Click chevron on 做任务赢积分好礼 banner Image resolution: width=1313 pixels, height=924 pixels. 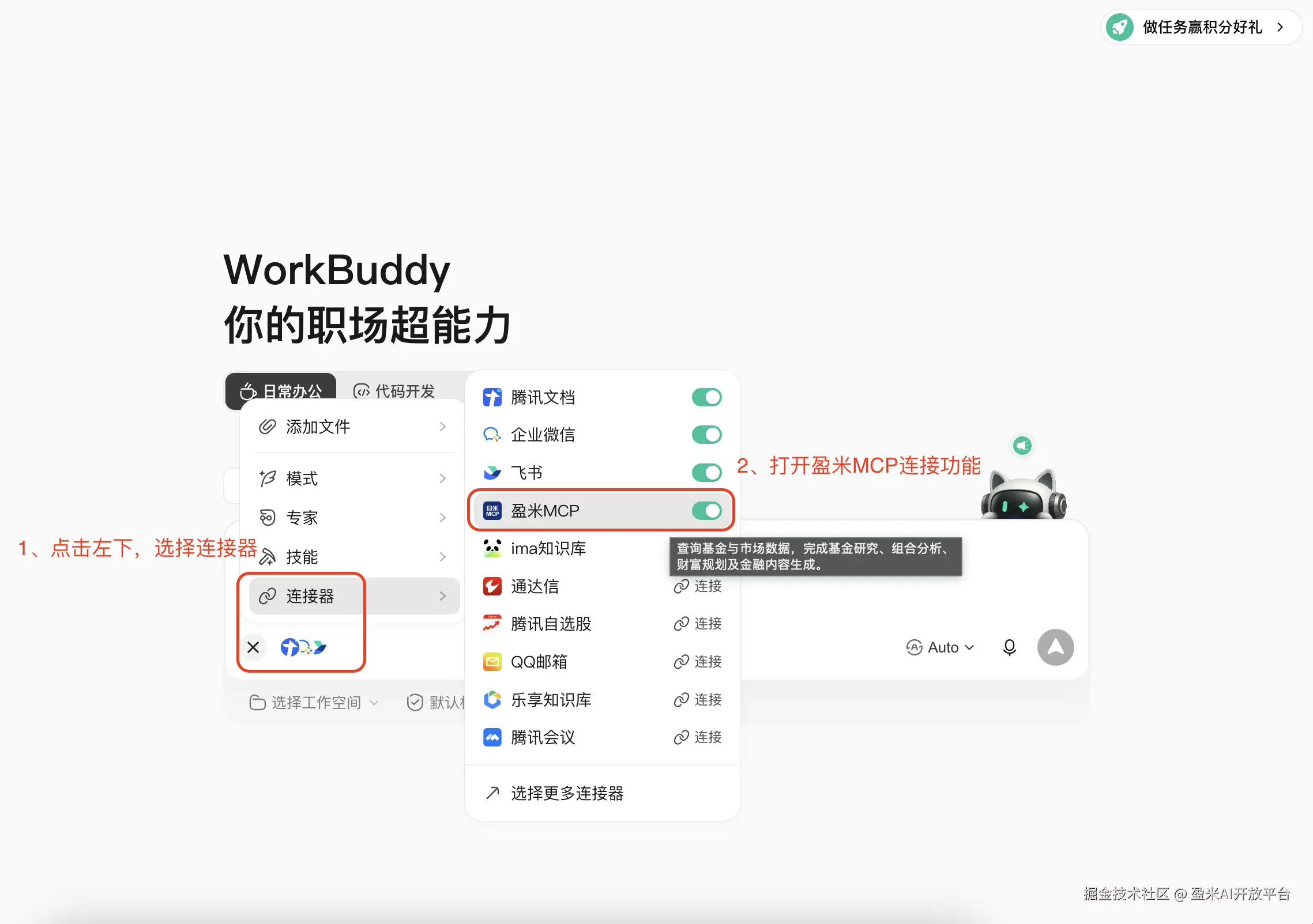(x=1280, y=27)
